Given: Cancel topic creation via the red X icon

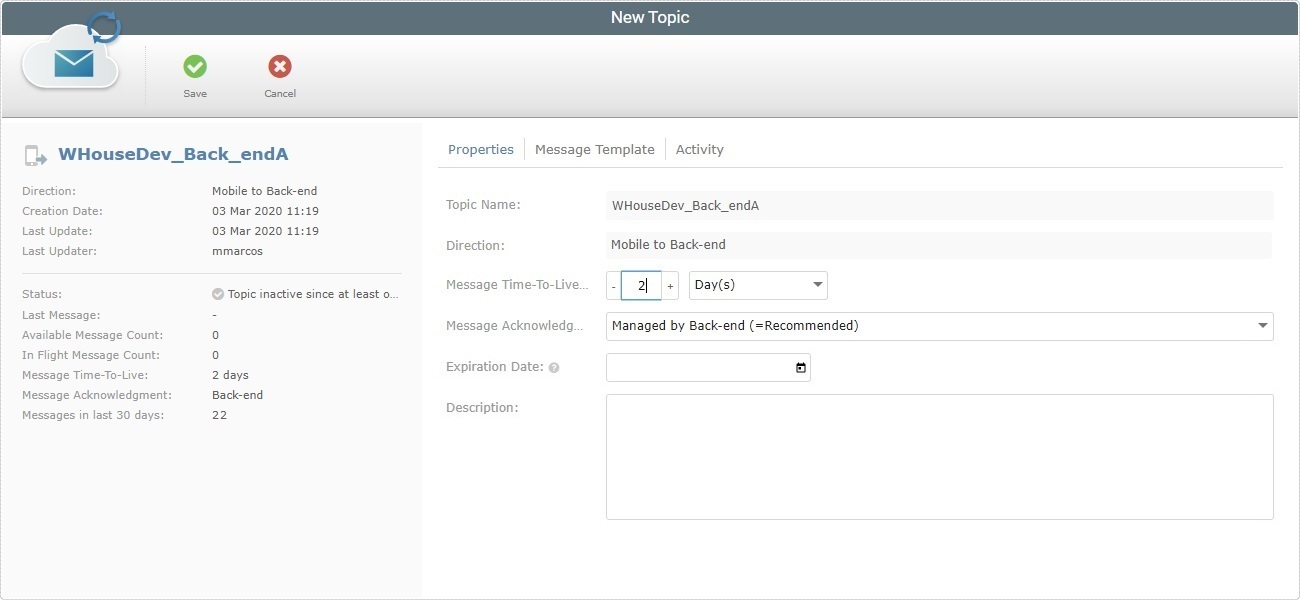Looking at the screenshot, I should 279,69.
